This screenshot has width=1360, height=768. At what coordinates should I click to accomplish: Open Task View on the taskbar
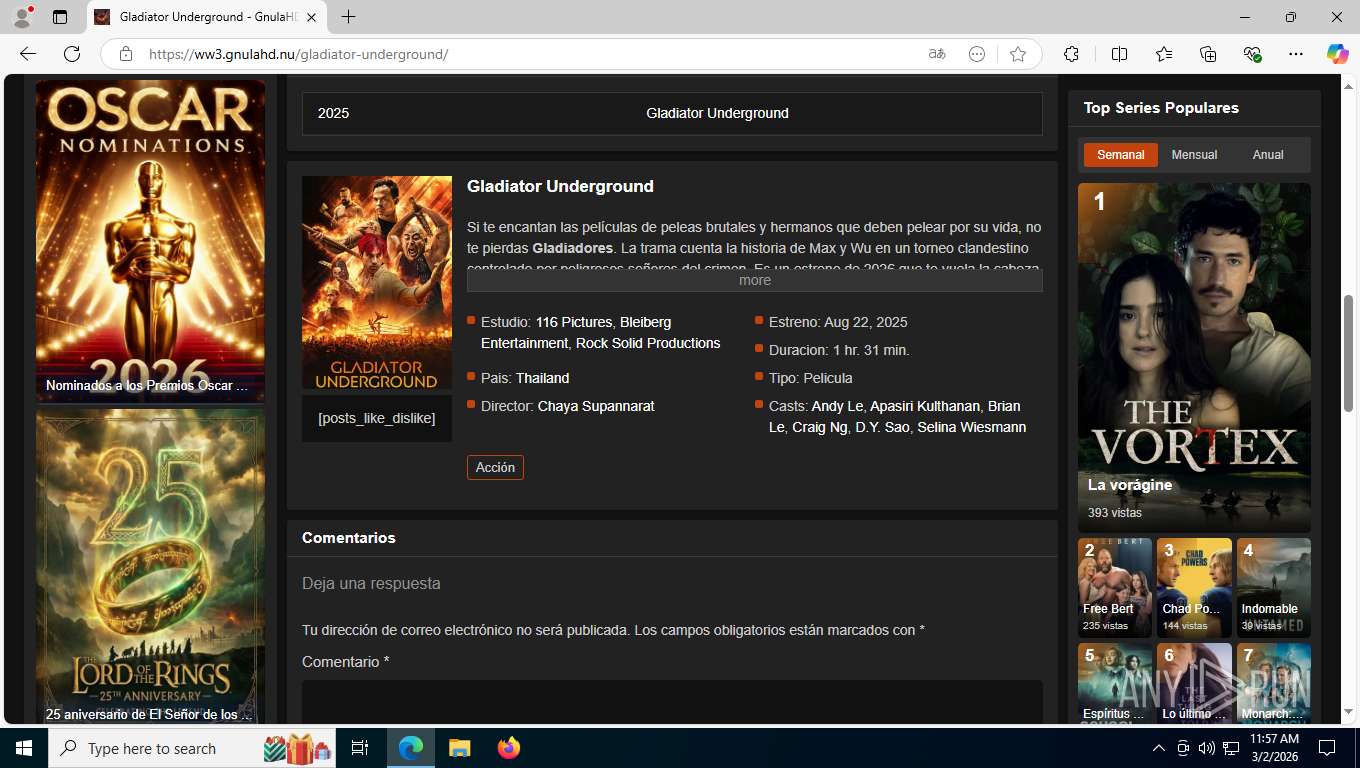(360, 748)
